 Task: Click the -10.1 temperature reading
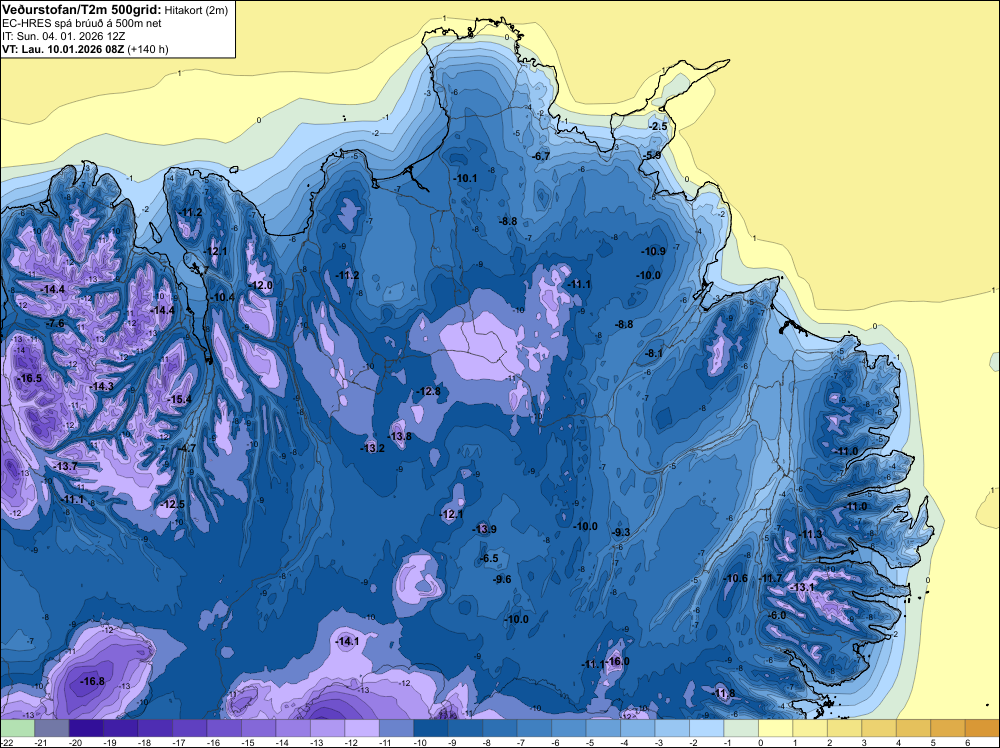pos(465,179)
